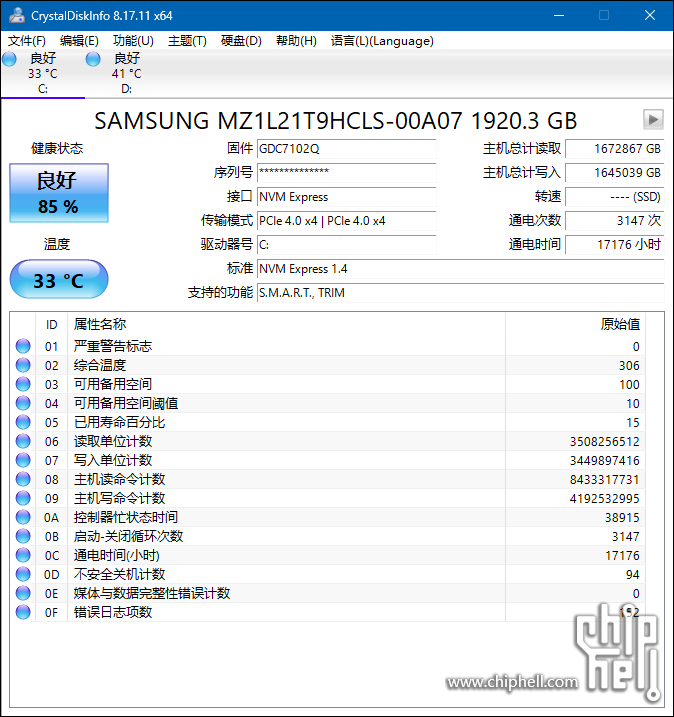Click status orb of attribute 0D 不安全关机计数
The width and height of the screenshot is (674, 717).
(23, 574)
